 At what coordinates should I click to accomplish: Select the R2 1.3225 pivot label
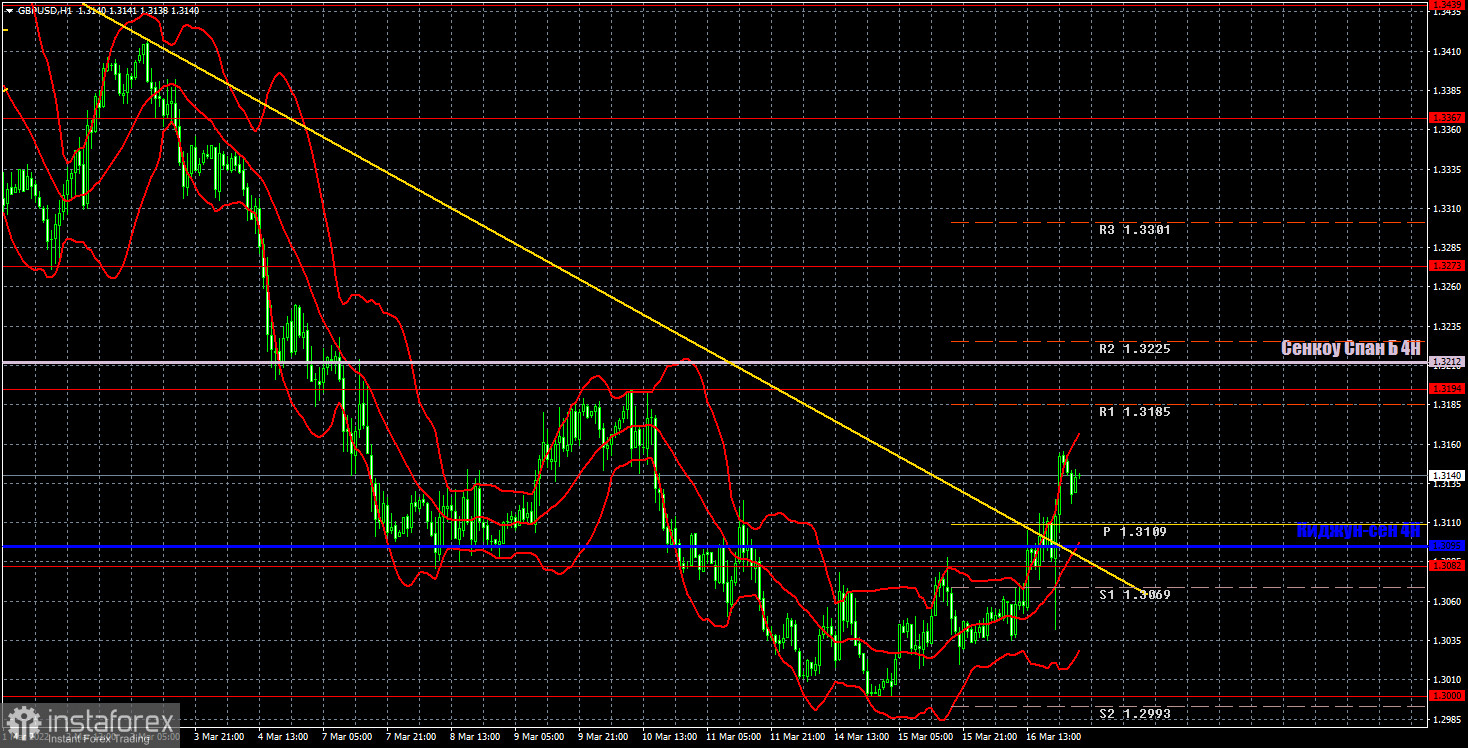coord(1134,349)
